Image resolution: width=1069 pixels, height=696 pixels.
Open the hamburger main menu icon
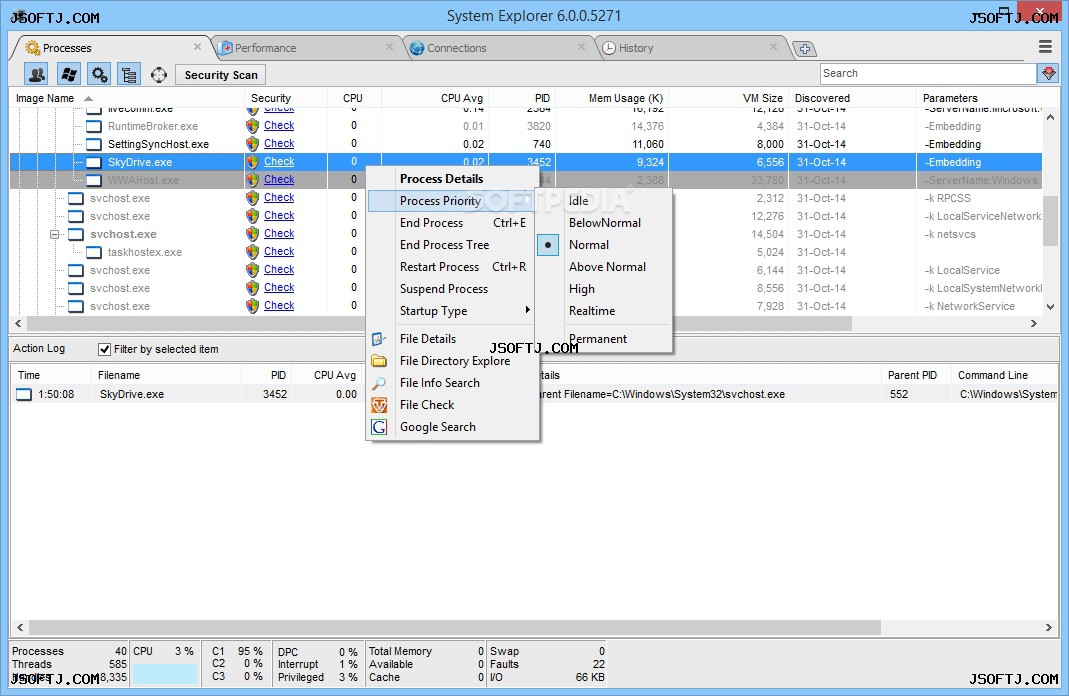(1045, 46)
